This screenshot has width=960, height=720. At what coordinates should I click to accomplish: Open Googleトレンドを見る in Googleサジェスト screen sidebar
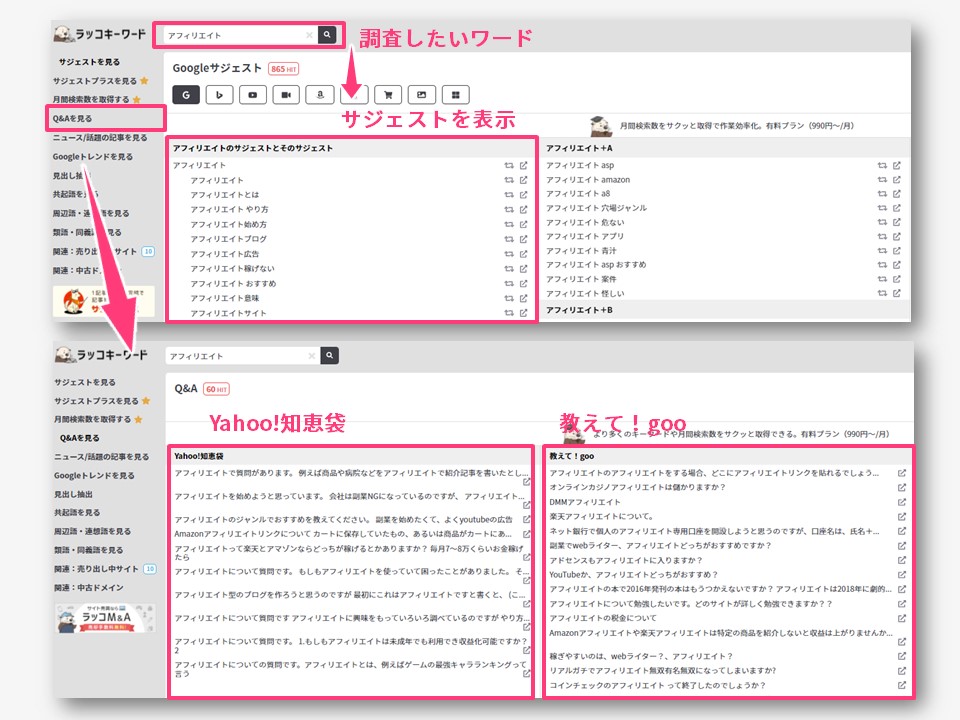[x=92, y=157]
